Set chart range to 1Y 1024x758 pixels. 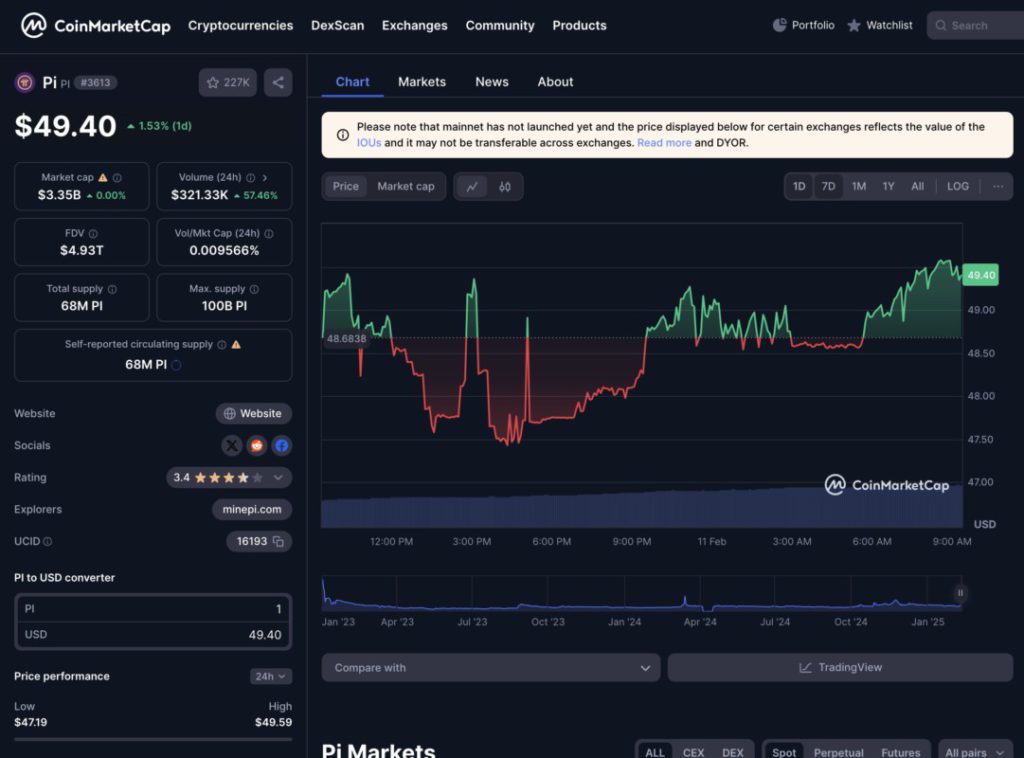click(x=888, y=186)
